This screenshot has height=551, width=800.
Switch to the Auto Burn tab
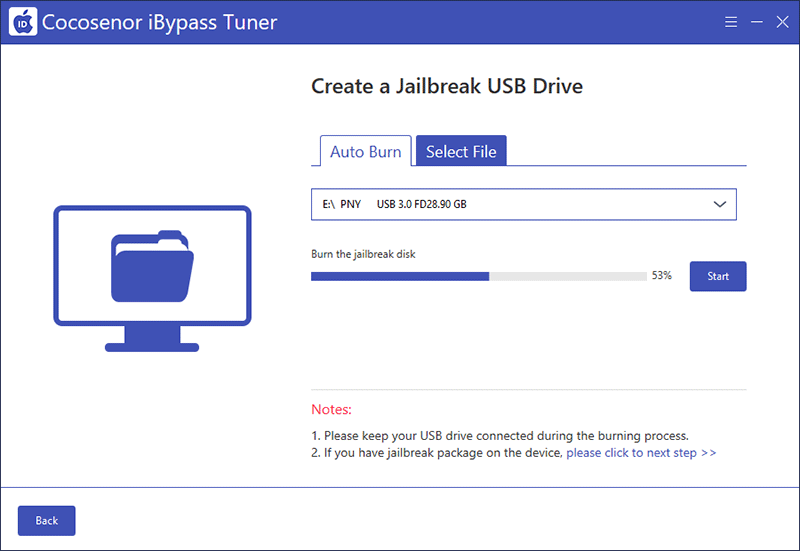[366, 151]
